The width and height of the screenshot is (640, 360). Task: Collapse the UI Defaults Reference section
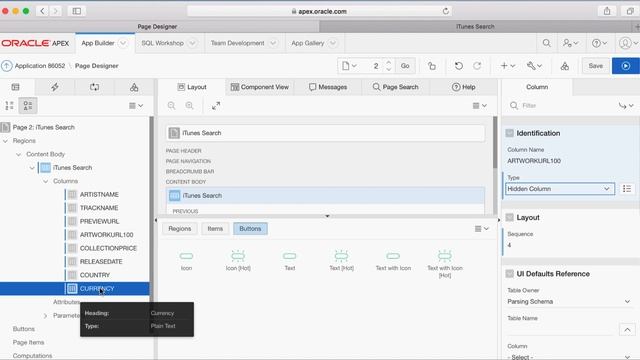coord(509,274)
